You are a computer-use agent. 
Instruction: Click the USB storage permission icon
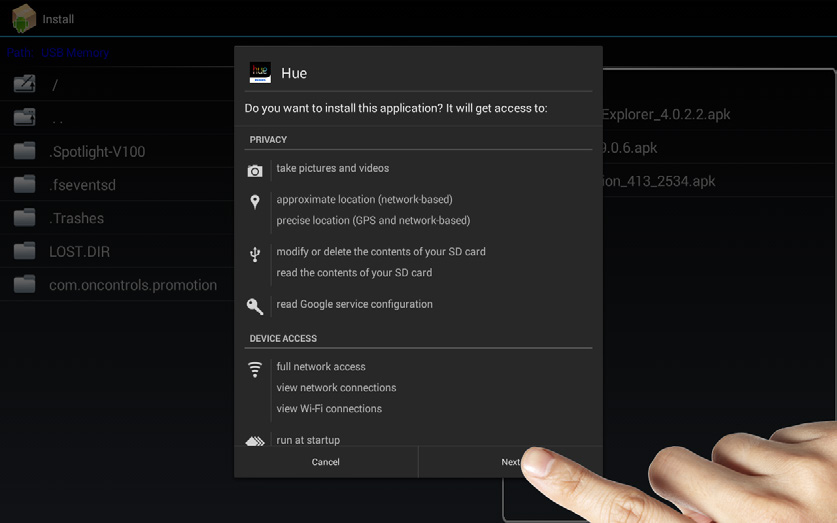pyautogui.click(x=255, y=255)
